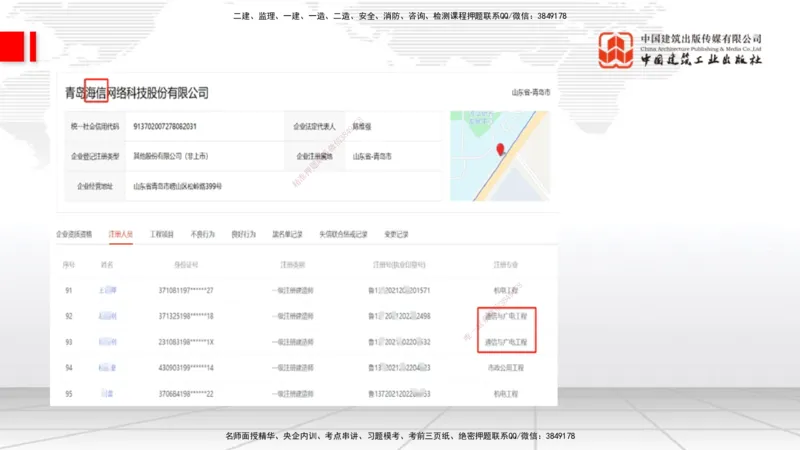Viewport: 800px width, 450px height.
Task: Click 市政公用工程 cell in row 94
Action: (506, 367)
